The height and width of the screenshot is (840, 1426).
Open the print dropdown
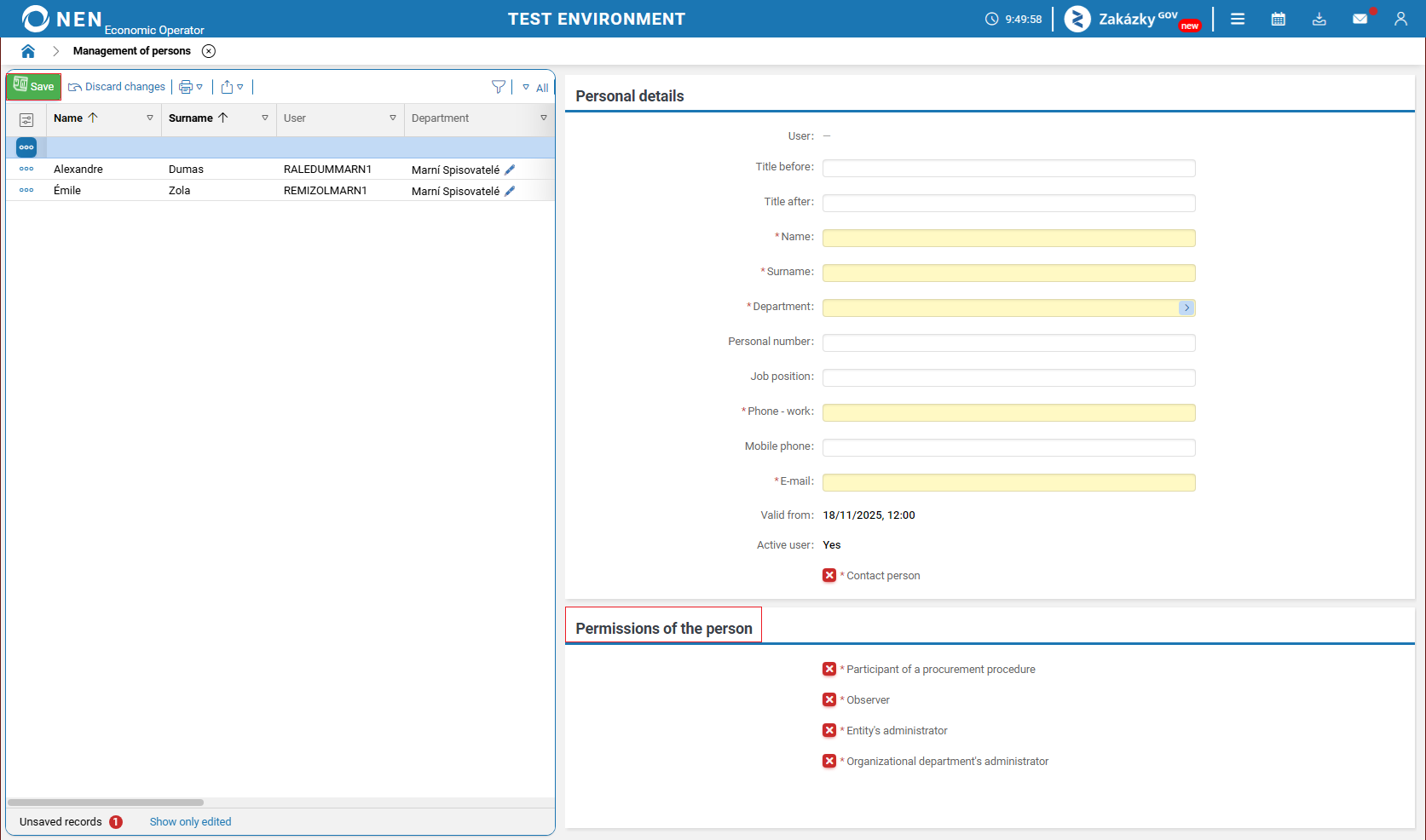click(x=191, y=87)
